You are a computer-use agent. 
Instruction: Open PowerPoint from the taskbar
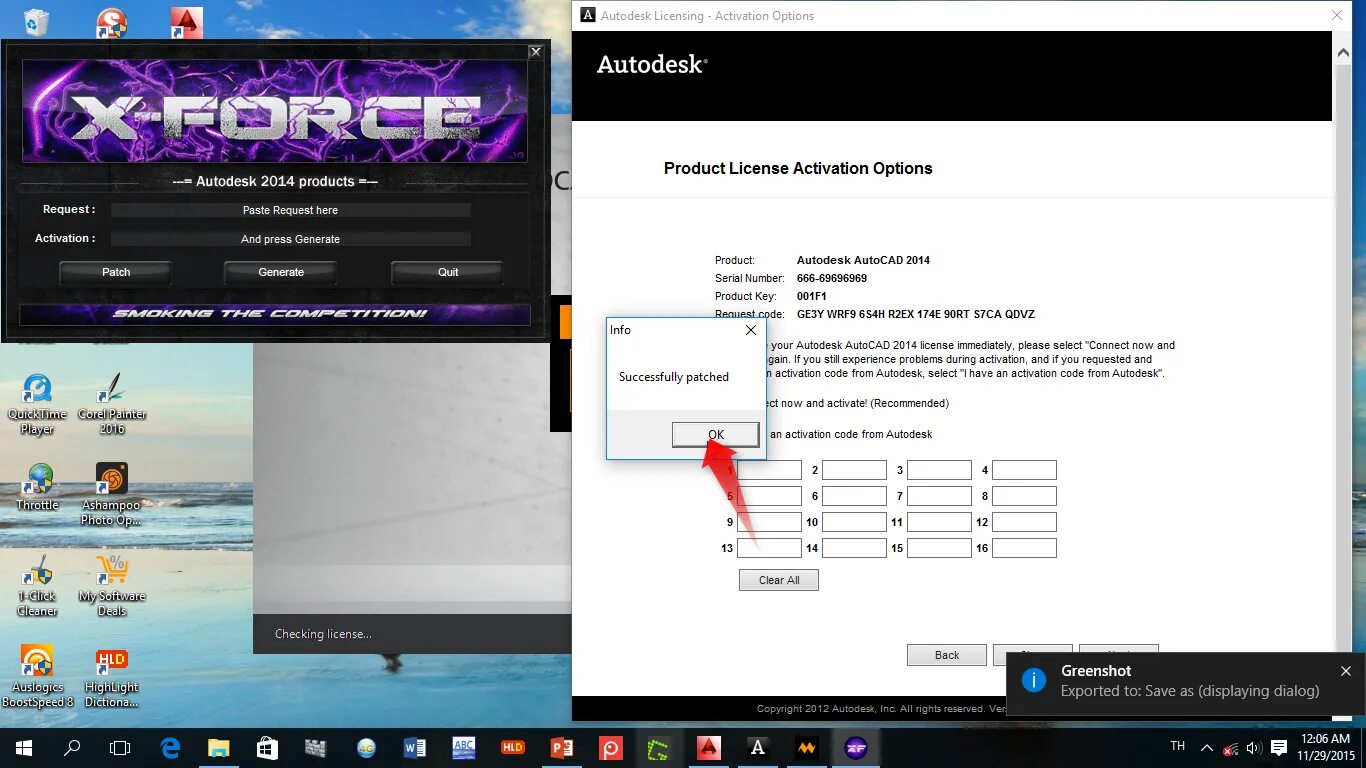[561, 747]
